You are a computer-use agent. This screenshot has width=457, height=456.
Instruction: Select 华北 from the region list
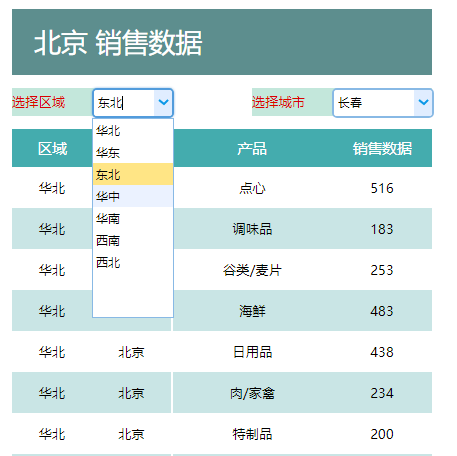(133, 130)
